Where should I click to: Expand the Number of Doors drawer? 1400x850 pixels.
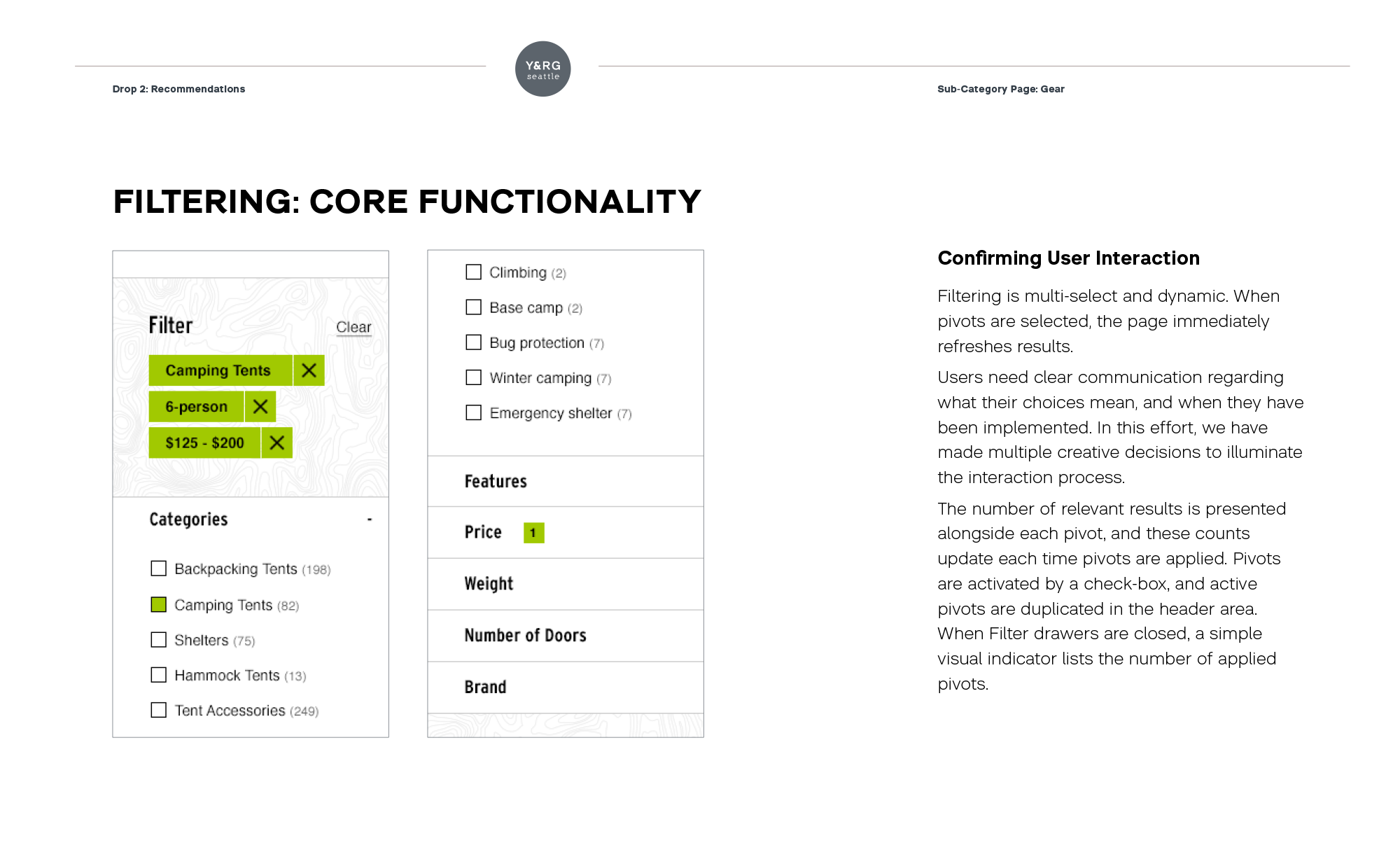point(525,636)
